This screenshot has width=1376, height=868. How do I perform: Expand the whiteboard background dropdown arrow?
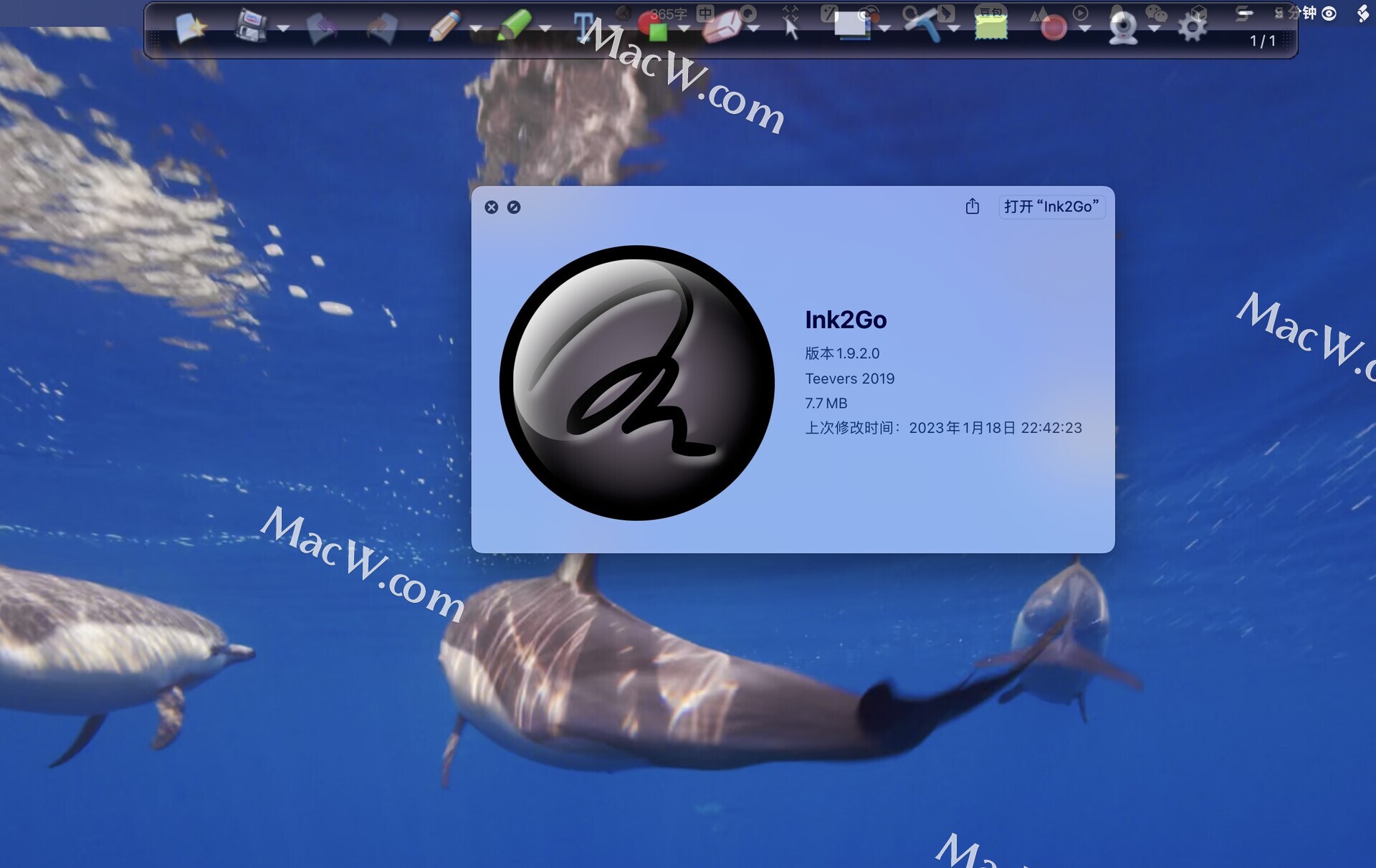tap(885, 29)
